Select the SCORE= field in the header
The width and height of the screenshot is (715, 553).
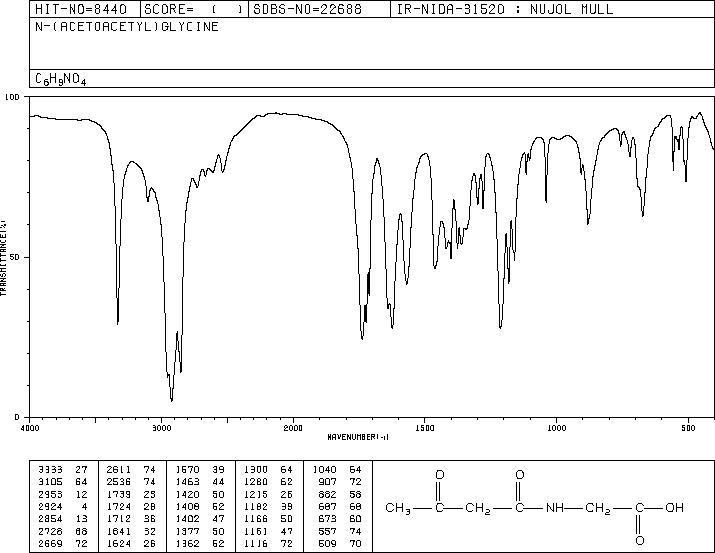pyautogui.click(x=194, y=9)
